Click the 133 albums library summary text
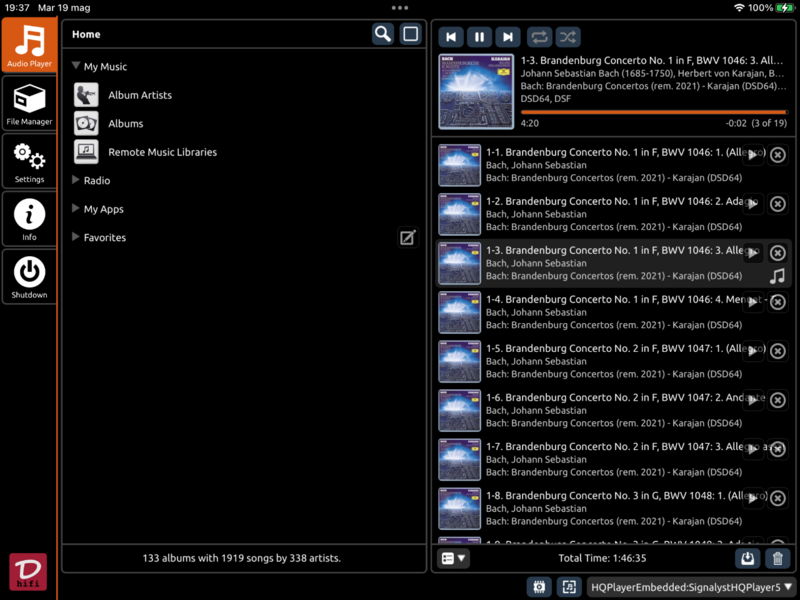800x600 pixels. coord(242,558)
